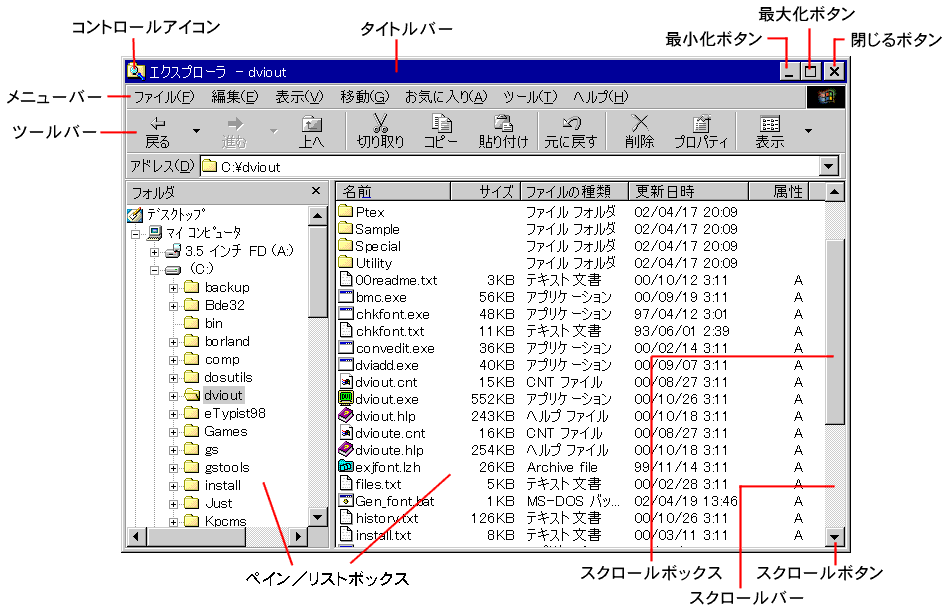951x612 pixels.
Task: Click the Copy (コピー) toolbar icon
Action: pos(441,123)
